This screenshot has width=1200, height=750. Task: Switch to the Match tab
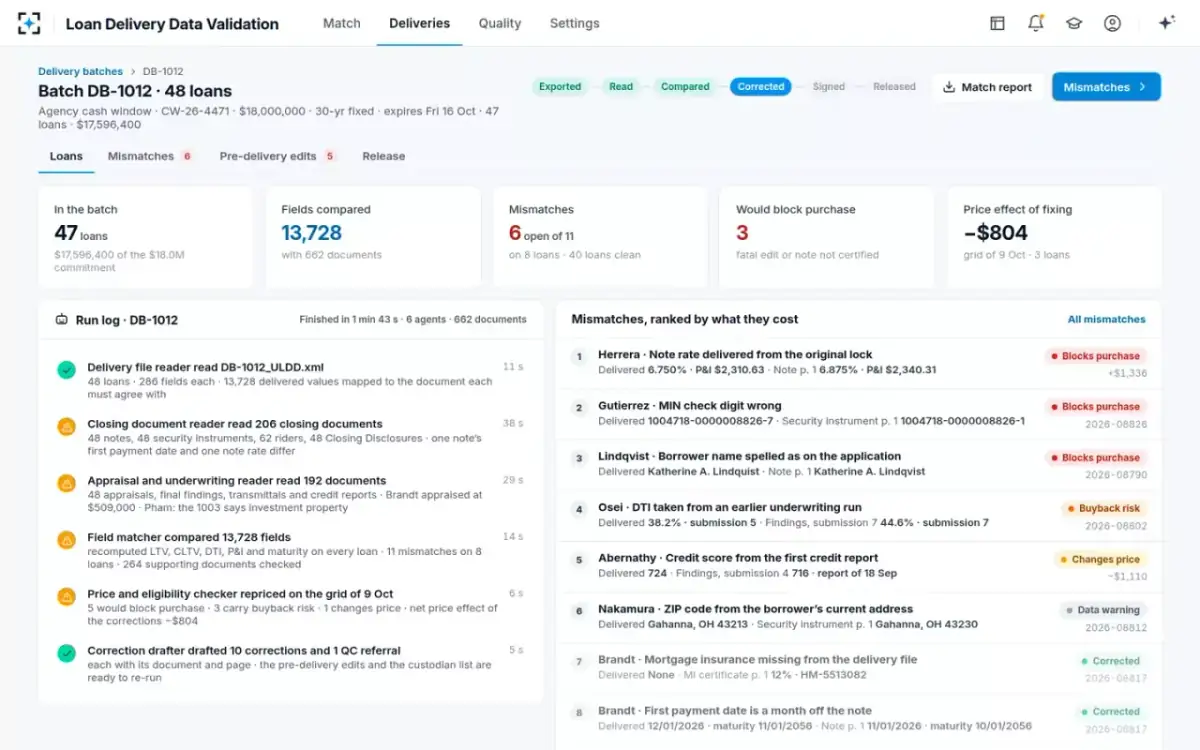point(341,23)
